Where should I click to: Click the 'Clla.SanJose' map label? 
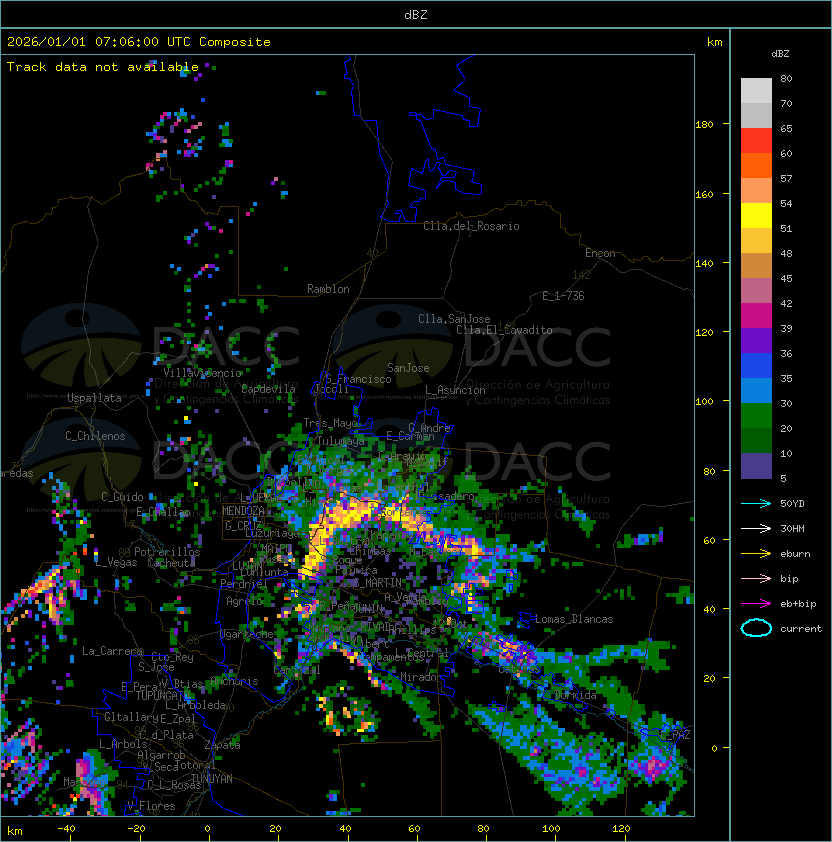454,319
